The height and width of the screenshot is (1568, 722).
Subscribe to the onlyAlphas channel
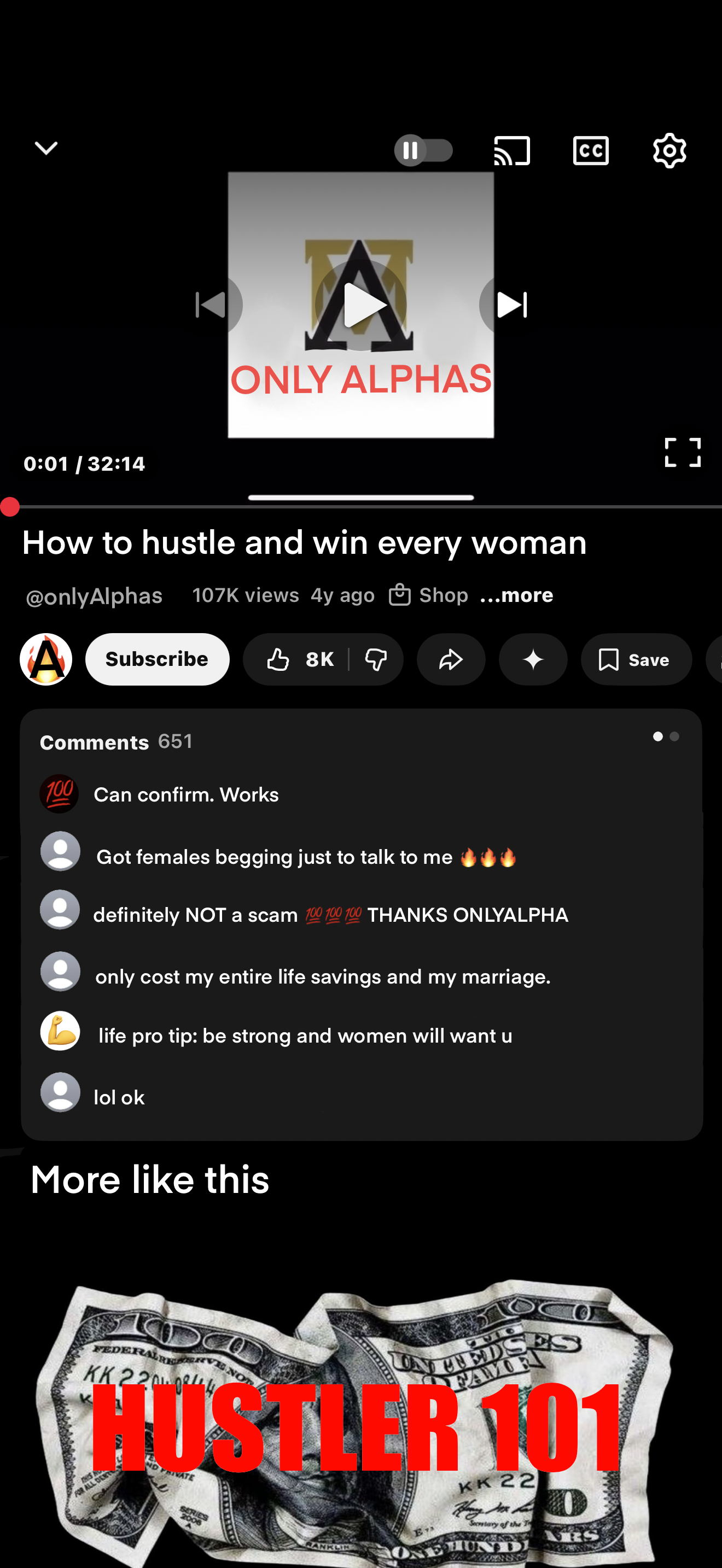(157, 659)
